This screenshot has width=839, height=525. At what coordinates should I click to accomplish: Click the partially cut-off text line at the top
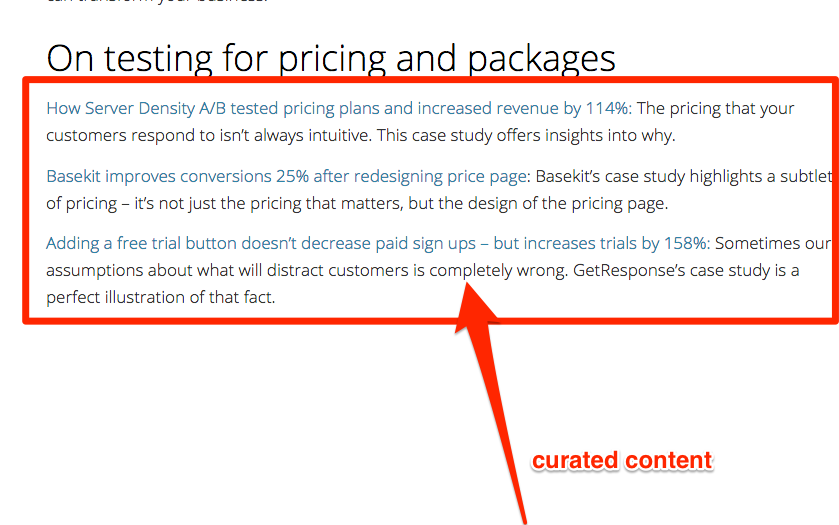click(156, 2)
